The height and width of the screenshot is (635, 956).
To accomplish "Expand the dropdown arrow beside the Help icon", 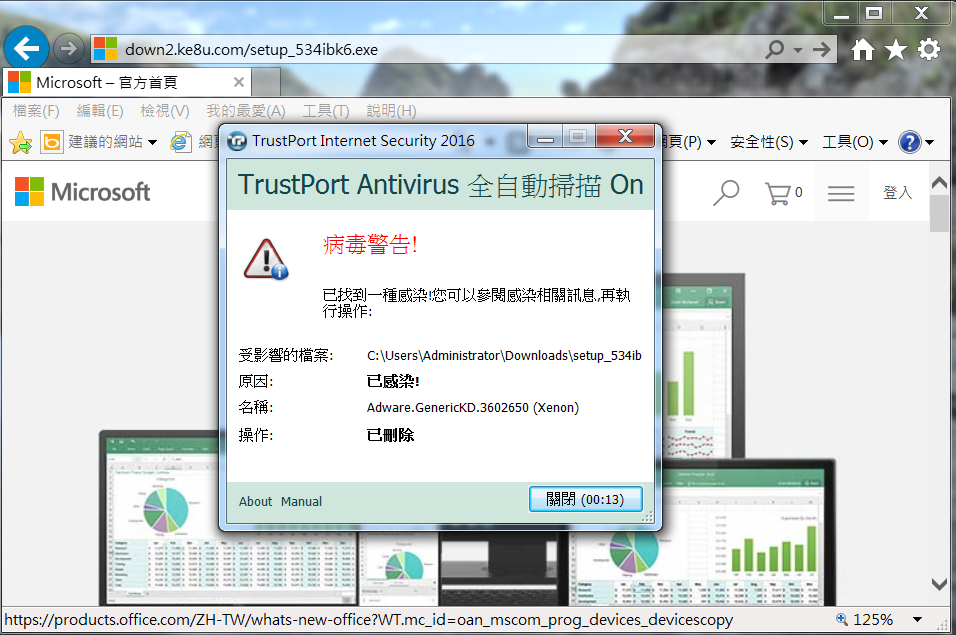I will point(929,143).
